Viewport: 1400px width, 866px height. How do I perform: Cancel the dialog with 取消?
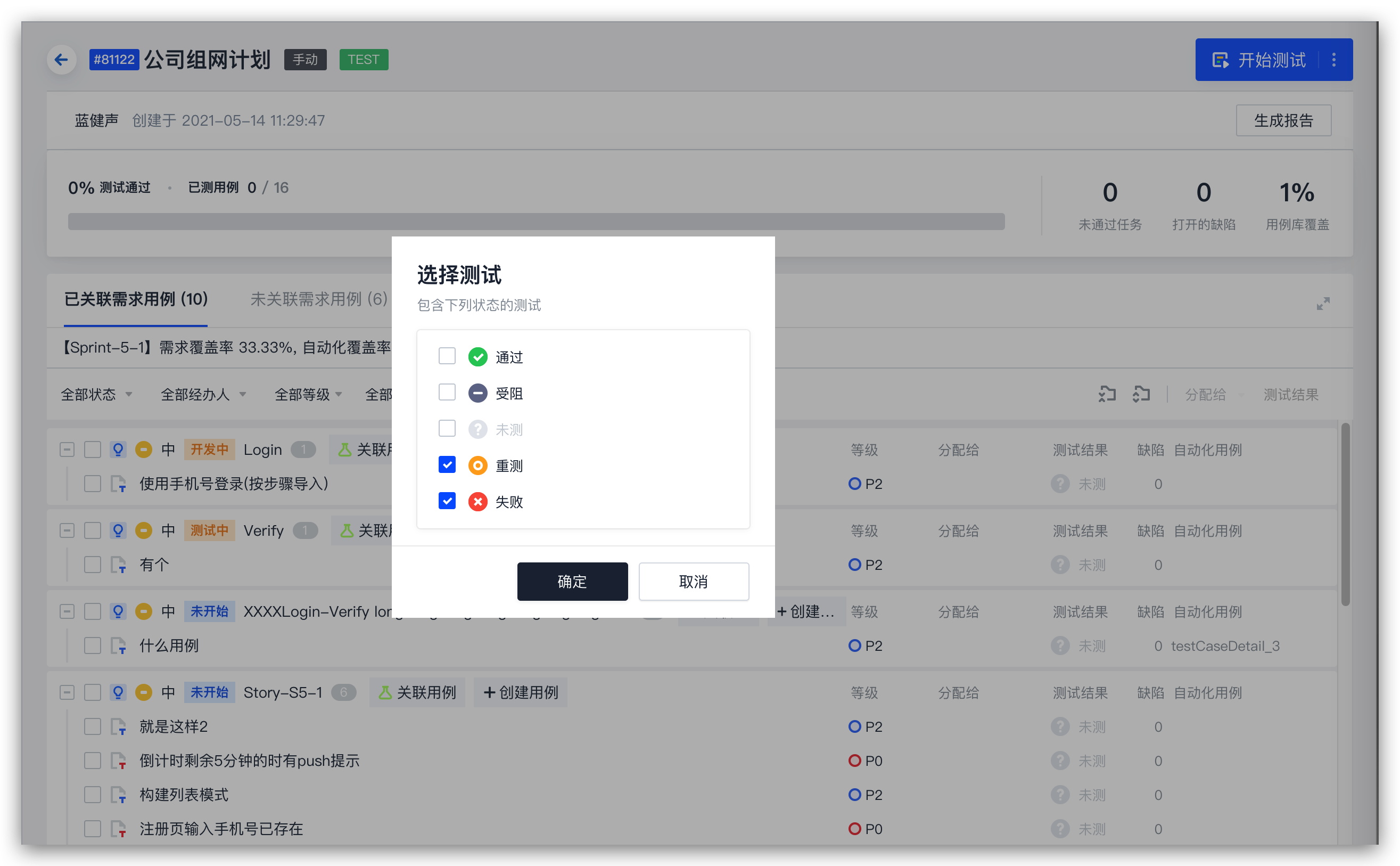coord(693,582)
